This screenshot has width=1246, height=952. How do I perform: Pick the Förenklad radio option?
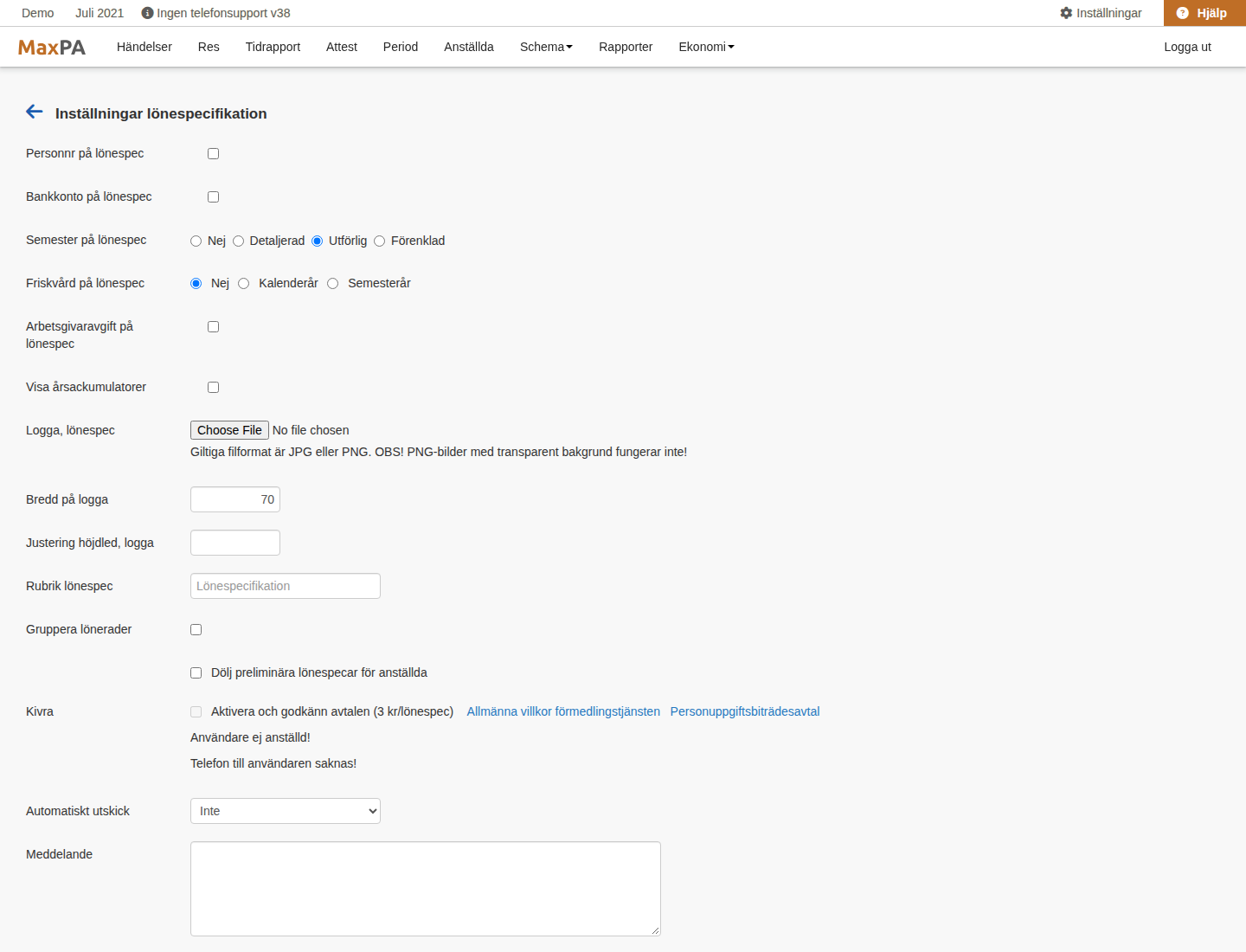tap(379, 241)
